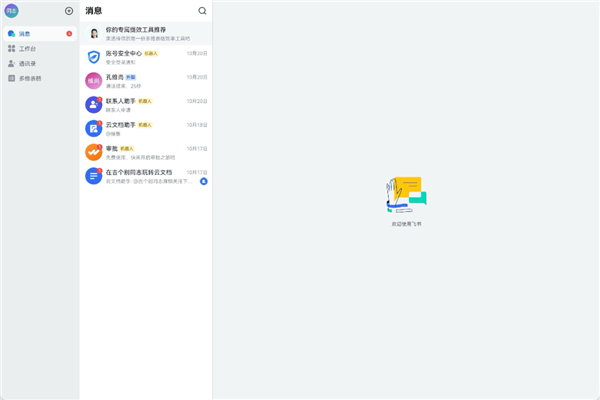Switch to the 消息 navigation tab

click(x=40, y=34)
